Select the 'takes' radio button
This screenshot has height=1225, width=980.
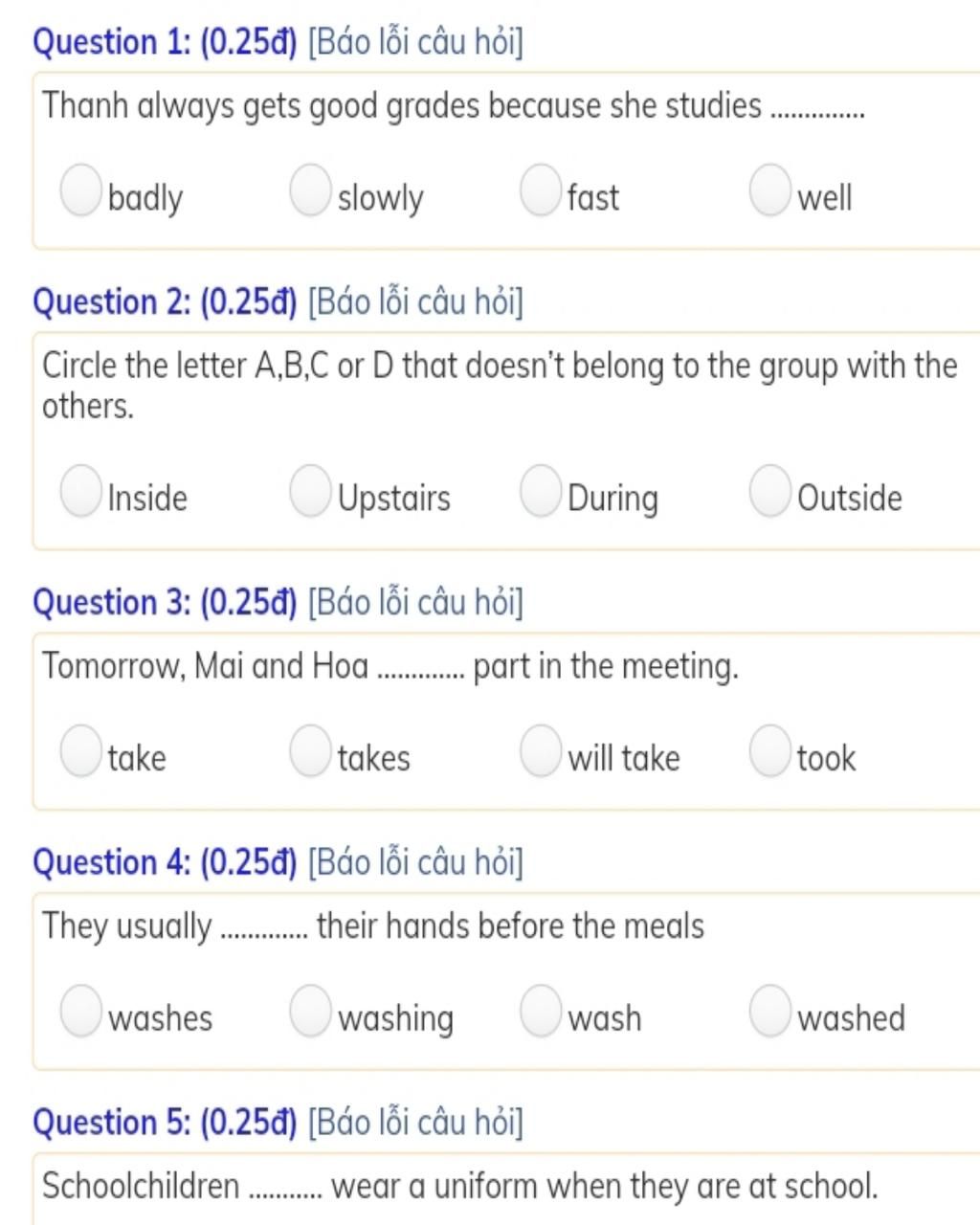click(310, 749)
